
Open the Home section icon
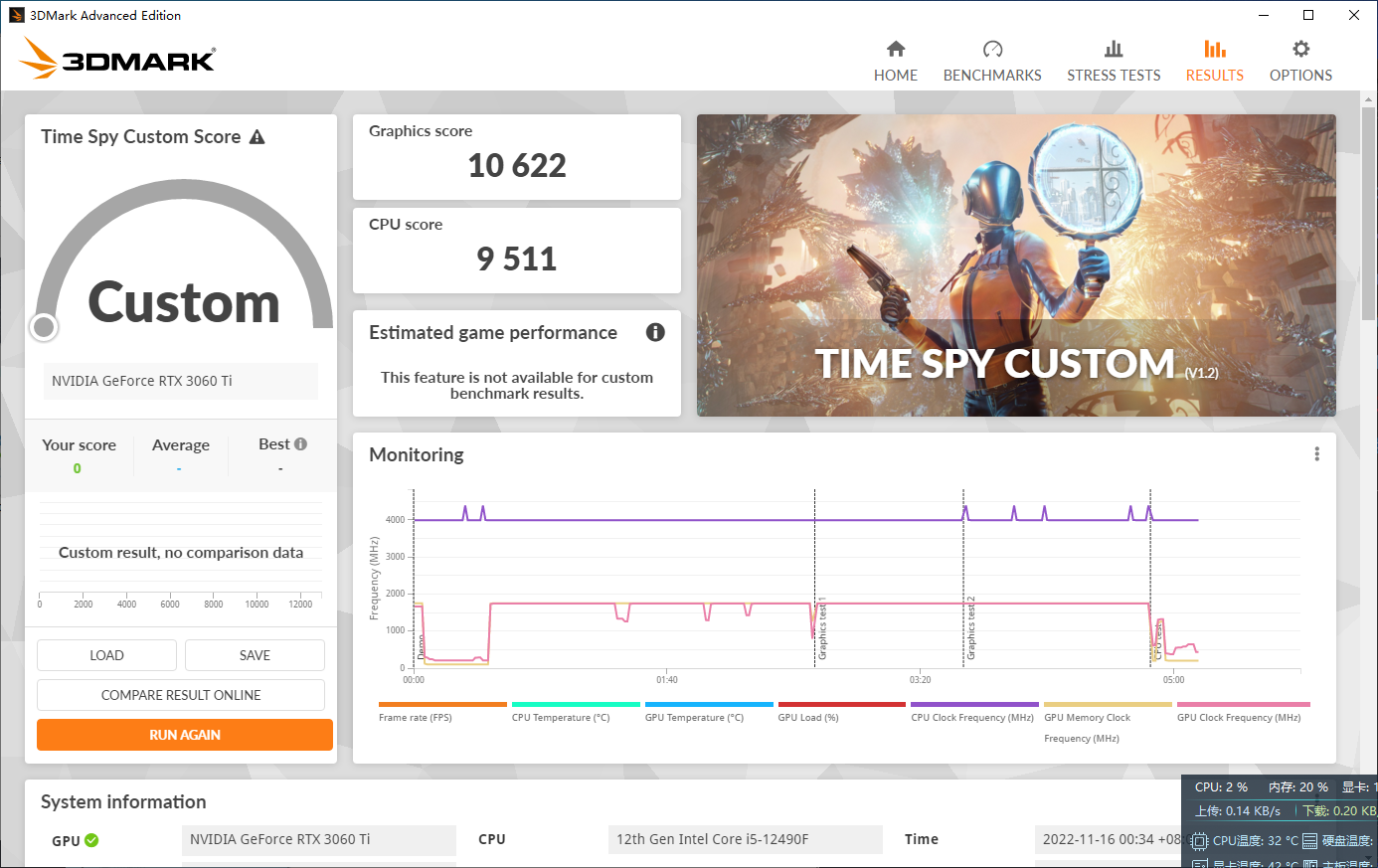[896, 49]
